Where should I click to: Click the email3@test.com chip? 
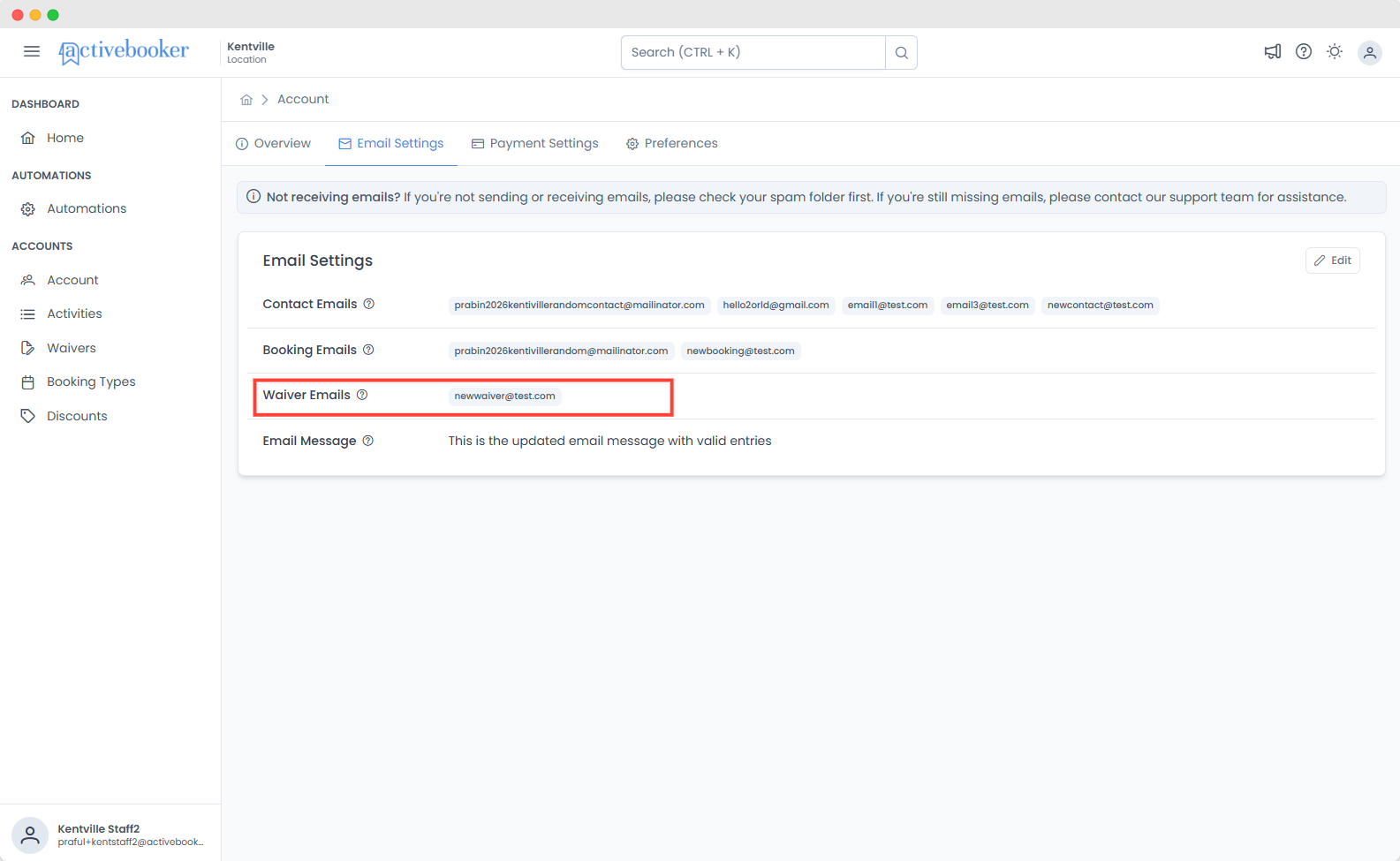pos(988,305)
